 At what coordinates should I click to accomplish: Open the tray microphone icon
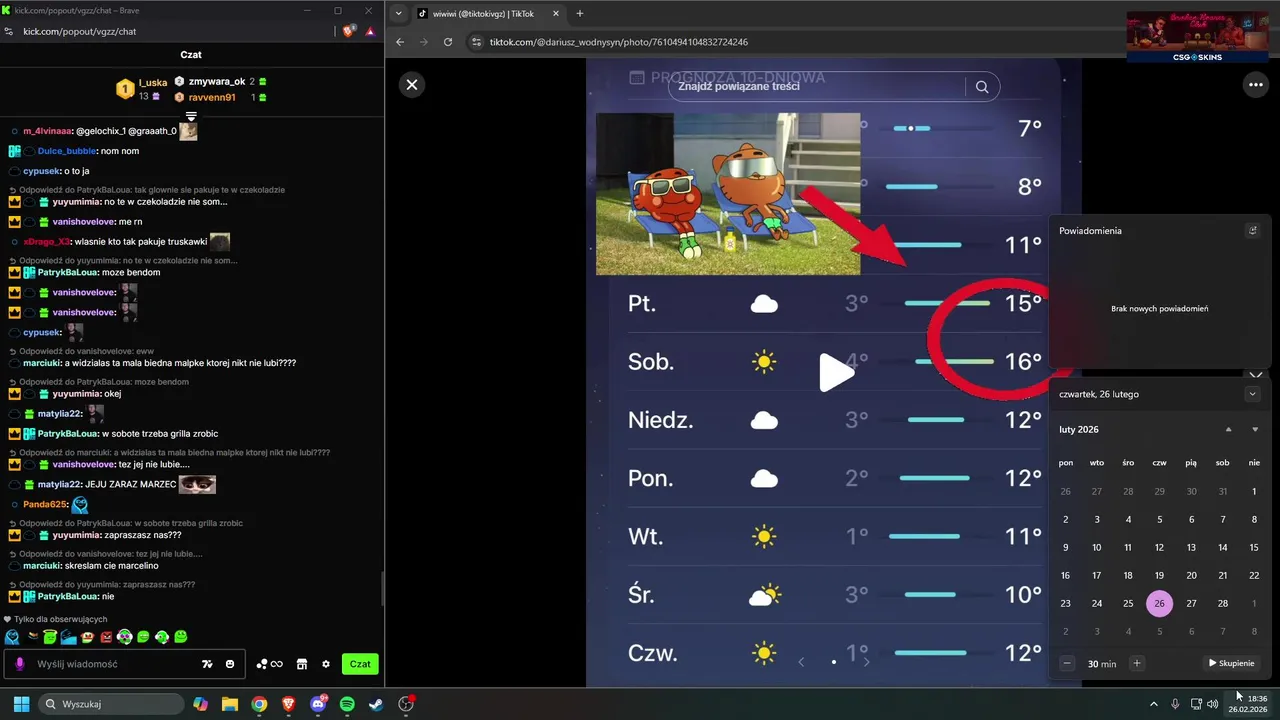point(1175,704)
